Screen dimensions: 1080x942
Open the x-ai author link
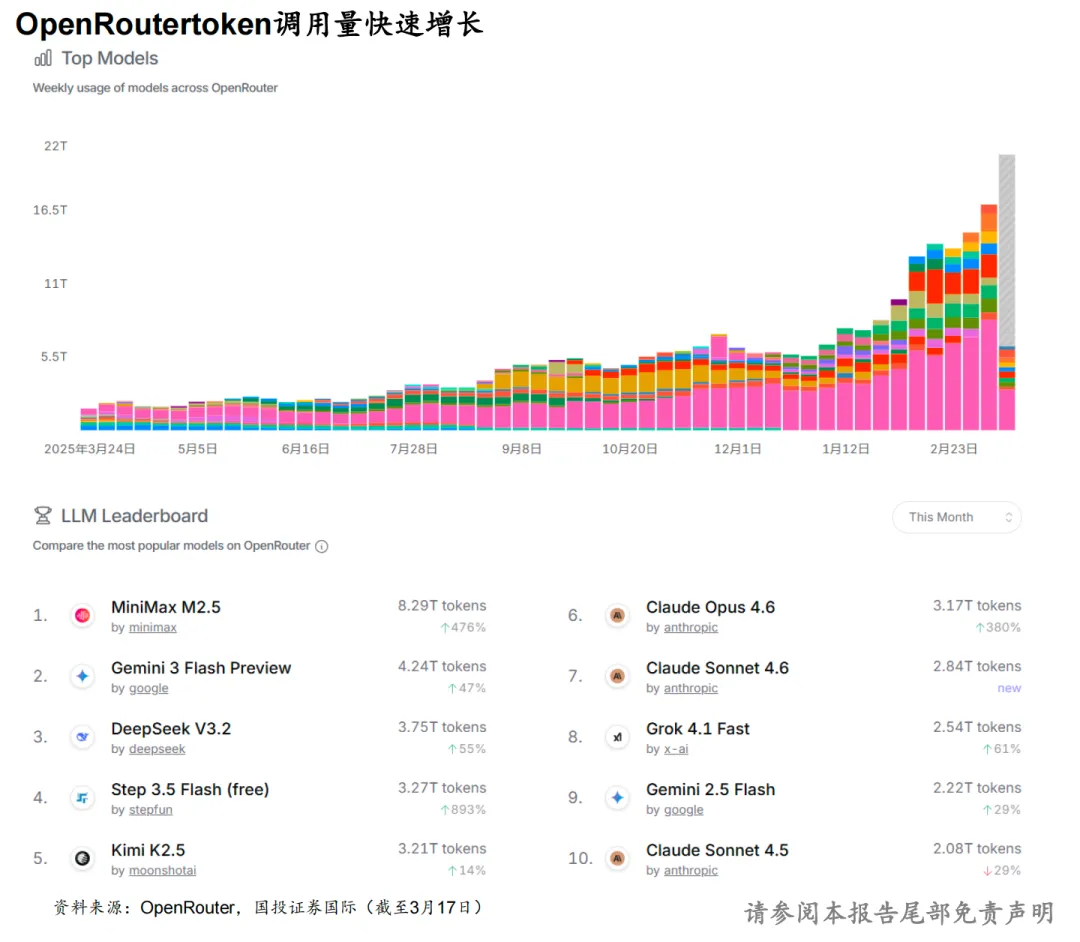(676, 749)
